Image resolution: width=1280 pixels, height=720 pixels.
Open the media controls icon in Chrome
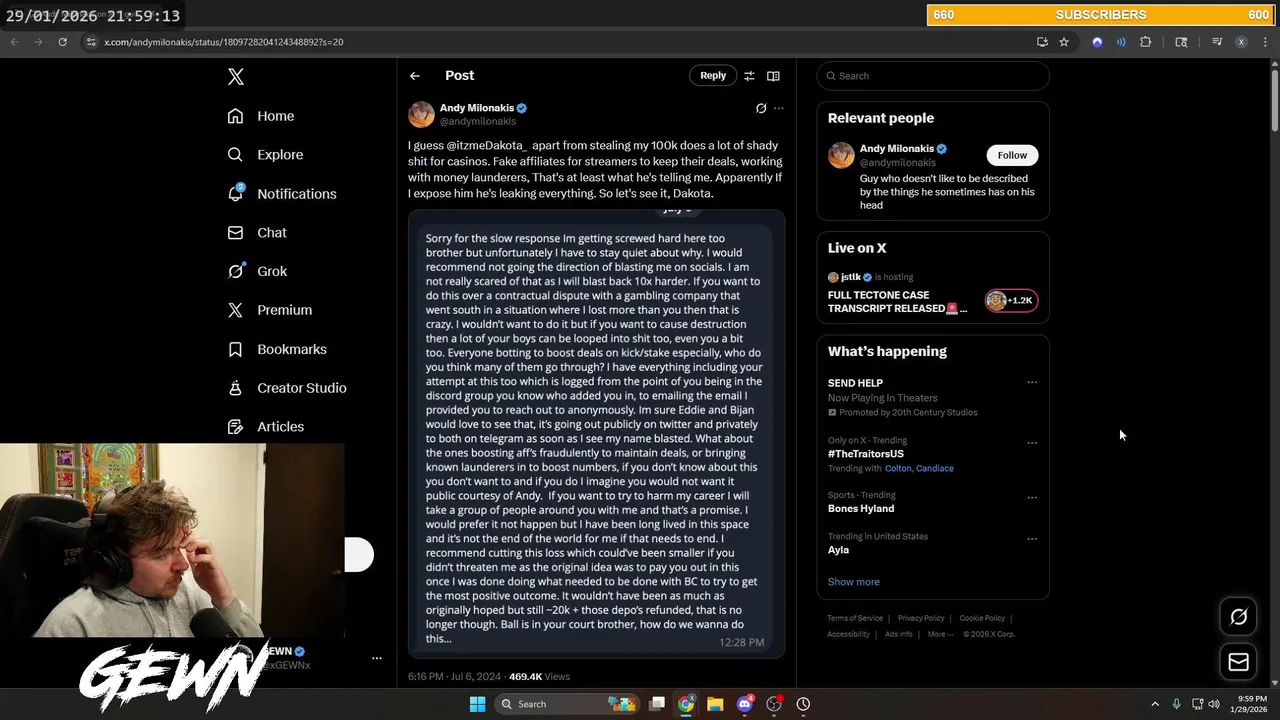click(x=1217, y=42)
